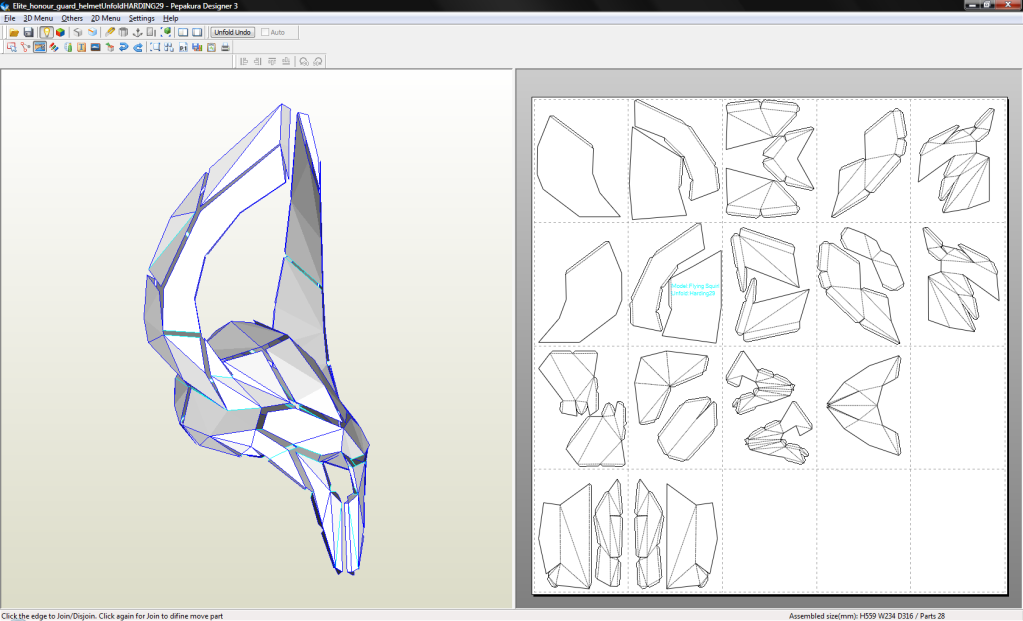
Task: Click the align top icon
Action: coord(271,61)
